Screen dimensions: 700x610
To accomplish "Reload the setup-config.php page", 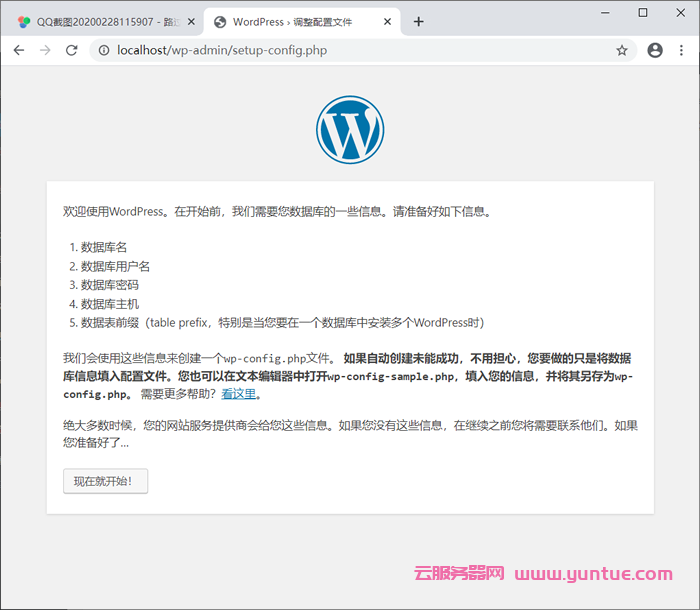I will pyautogui.click(x=72, y=50).
